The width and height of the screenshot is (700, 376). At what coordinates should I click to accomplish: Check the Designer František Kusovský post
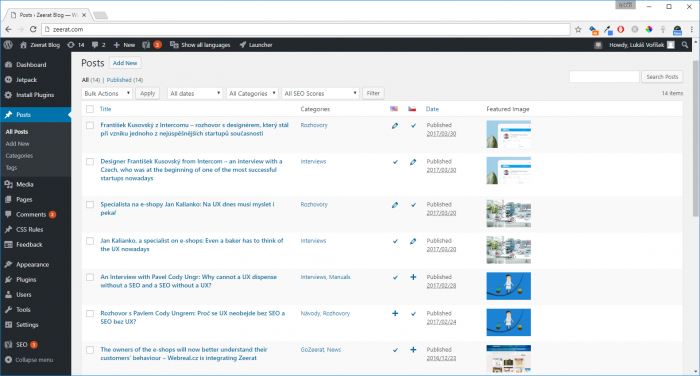coord(90,162)
